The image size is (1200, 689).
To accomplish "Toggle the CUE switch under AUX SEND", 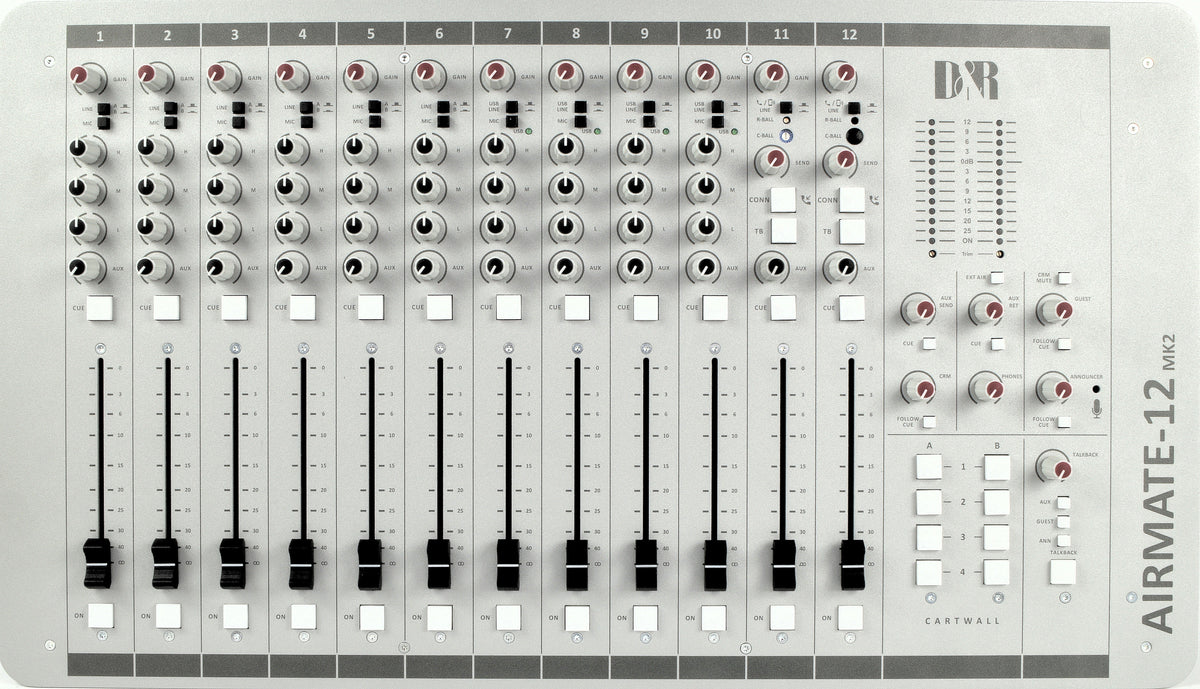I will [x=929, y=343].
